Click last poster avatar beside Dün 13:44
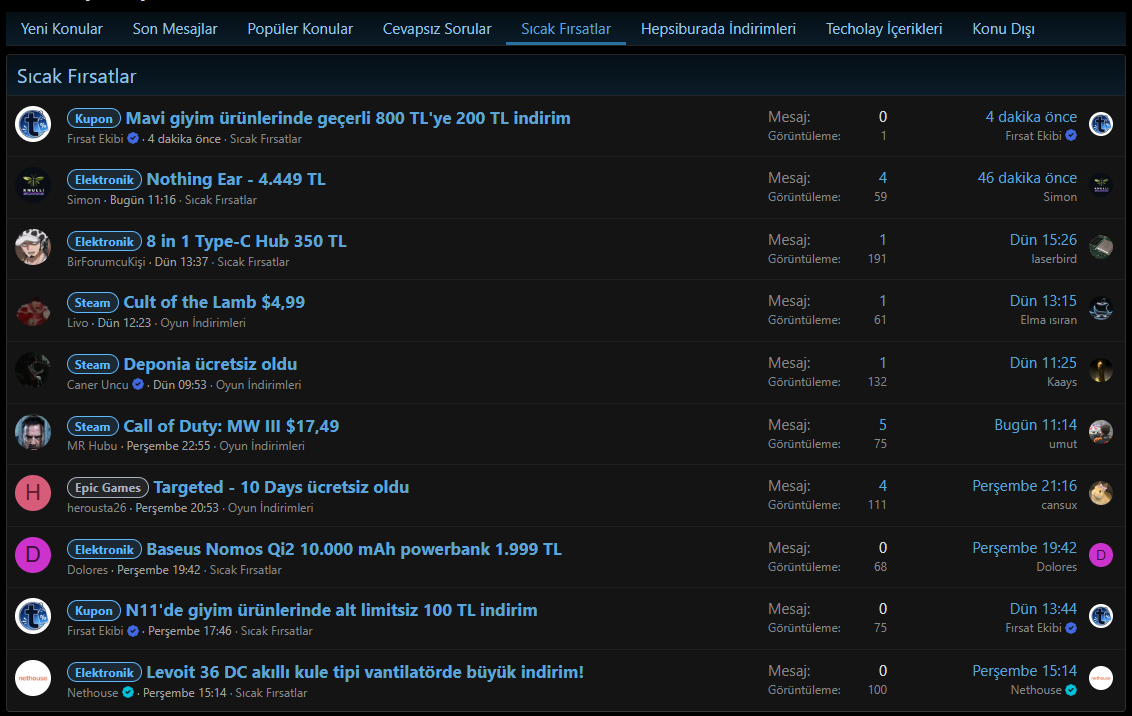Image resolution: width=1132 pixels, height=716 pixels. point(1101,616)
